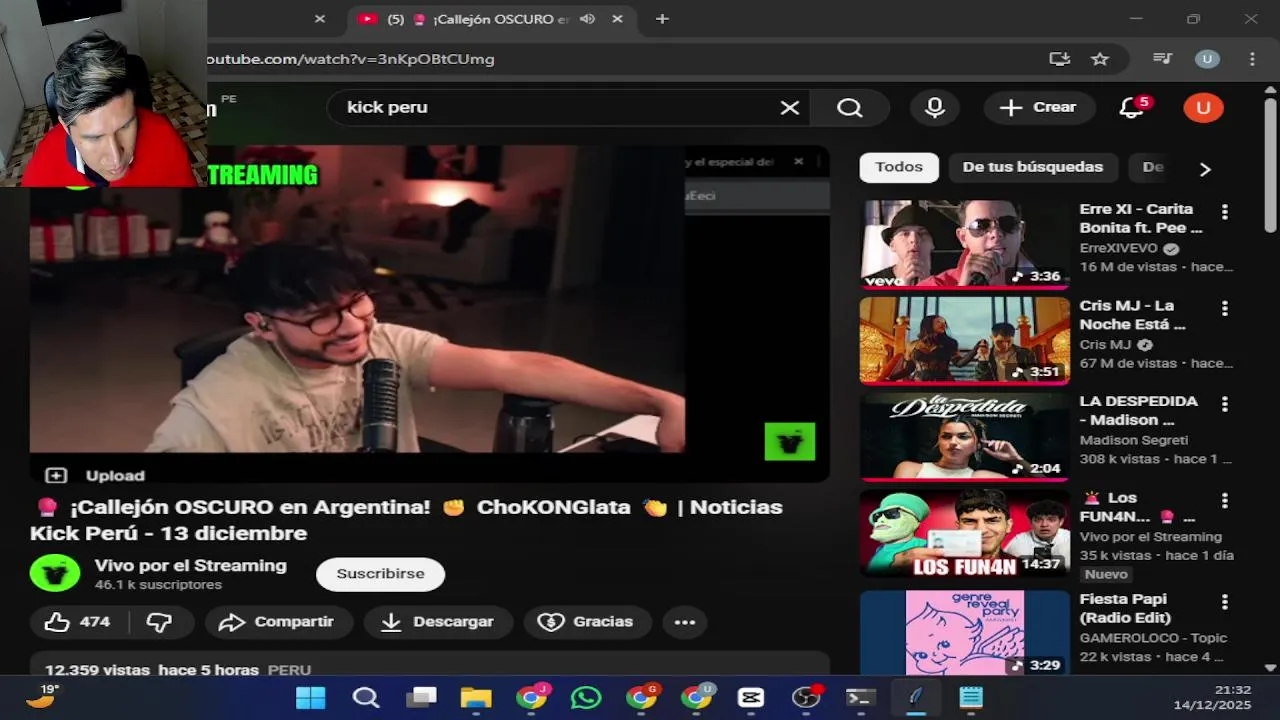Open OBS Studio from the taskbar
The width and height of the screenshot is (1280, 720).
pyautogui.click(x=806, y=697)
